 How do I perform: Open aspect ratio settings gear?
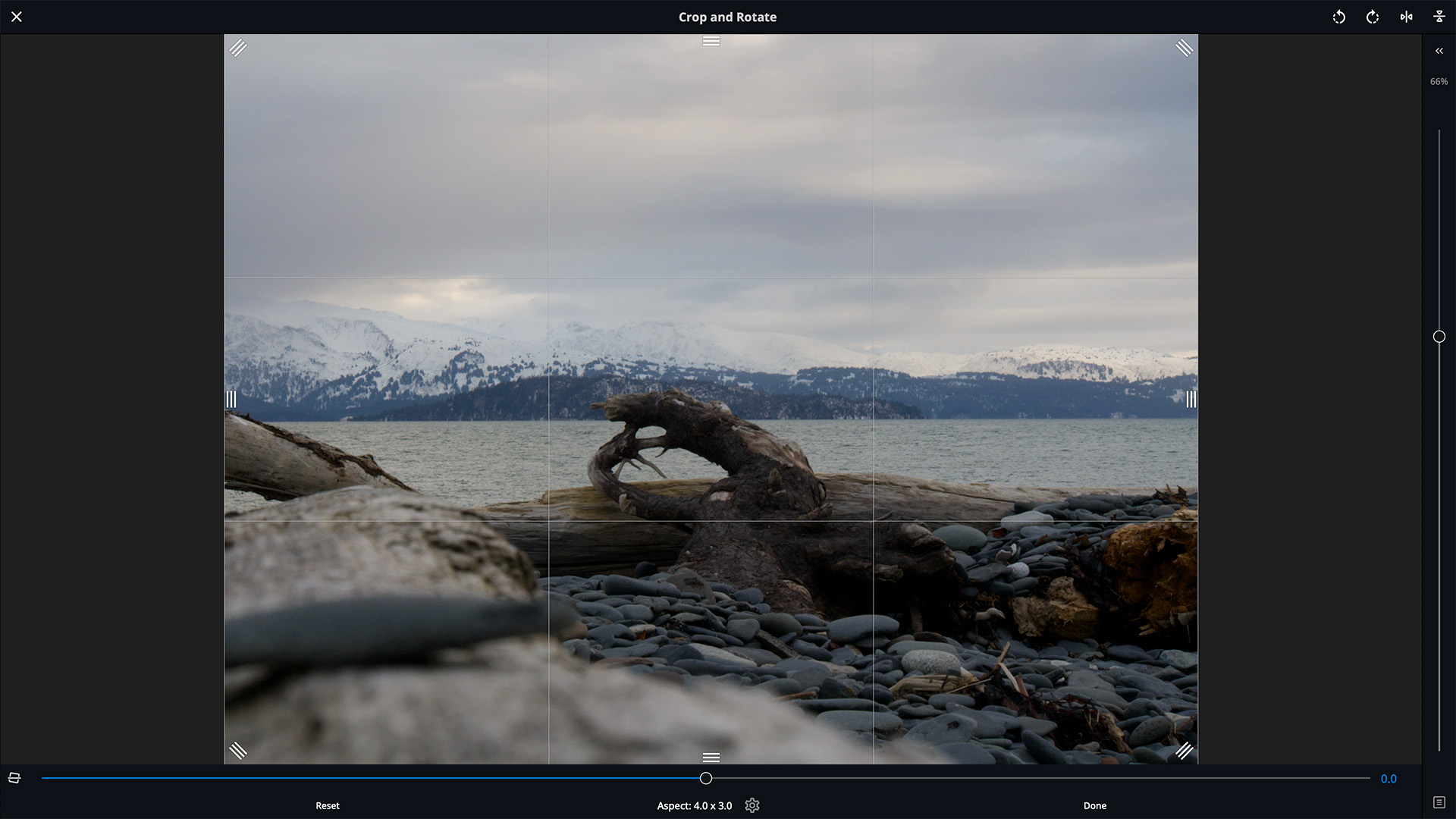752,805
